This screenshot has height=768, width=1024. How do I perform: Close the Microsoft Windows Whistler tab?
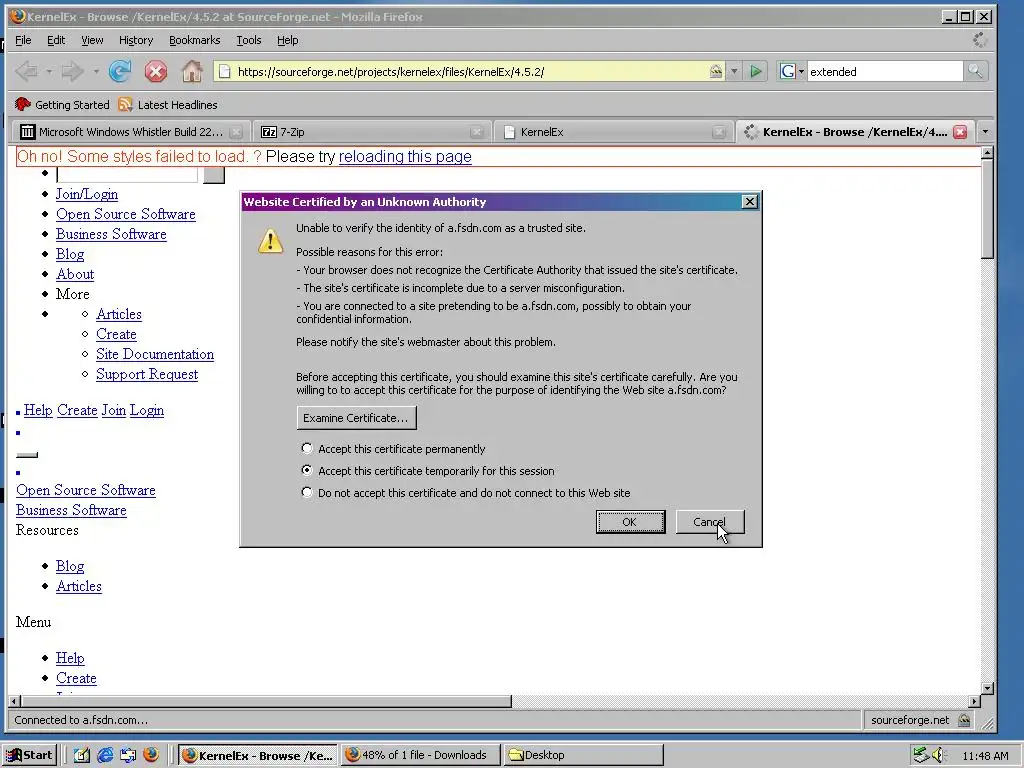(236, 132)
